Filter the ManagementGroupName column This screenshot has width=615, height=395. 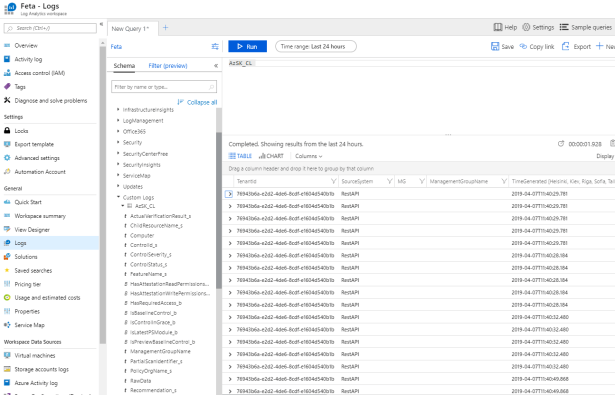(504, 182)
